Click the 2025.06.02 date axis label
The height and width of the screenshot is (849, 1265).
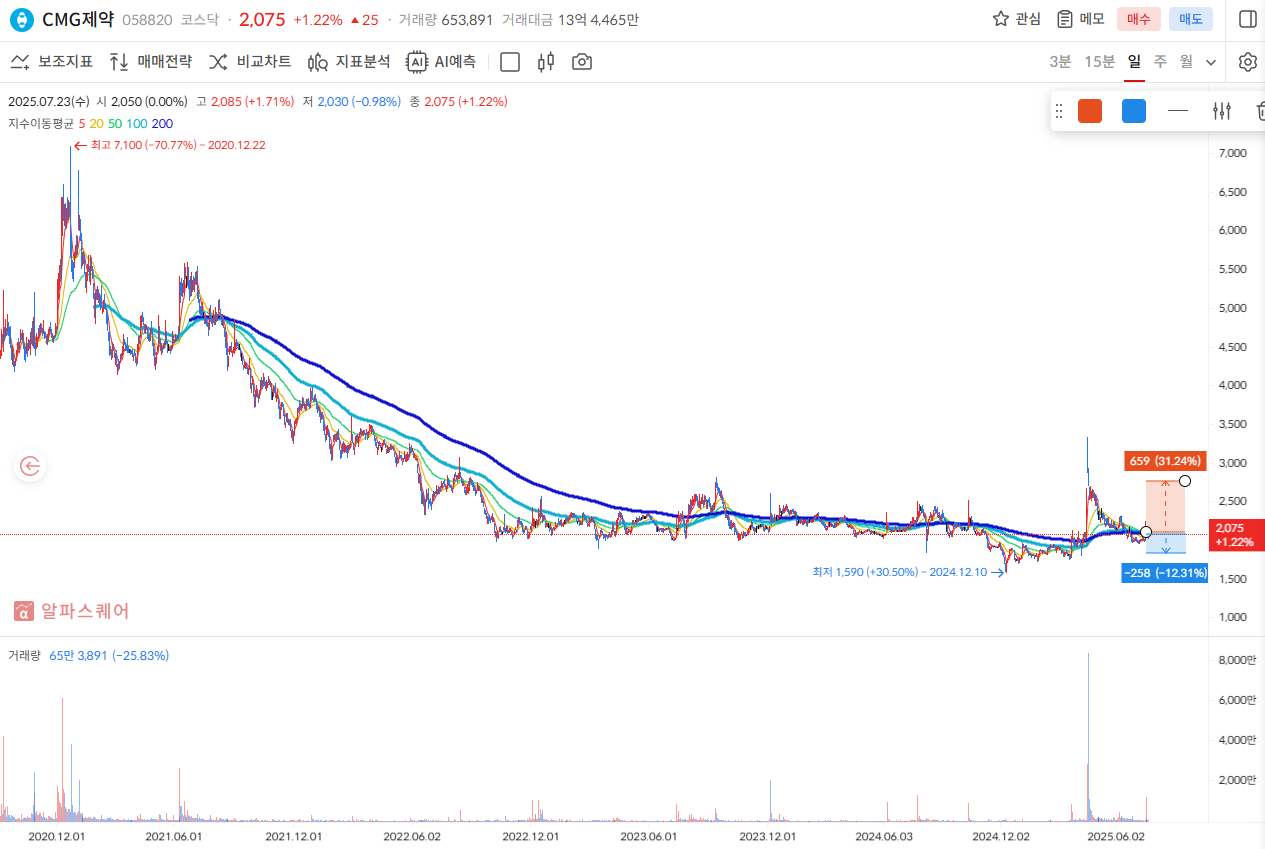1117,836
